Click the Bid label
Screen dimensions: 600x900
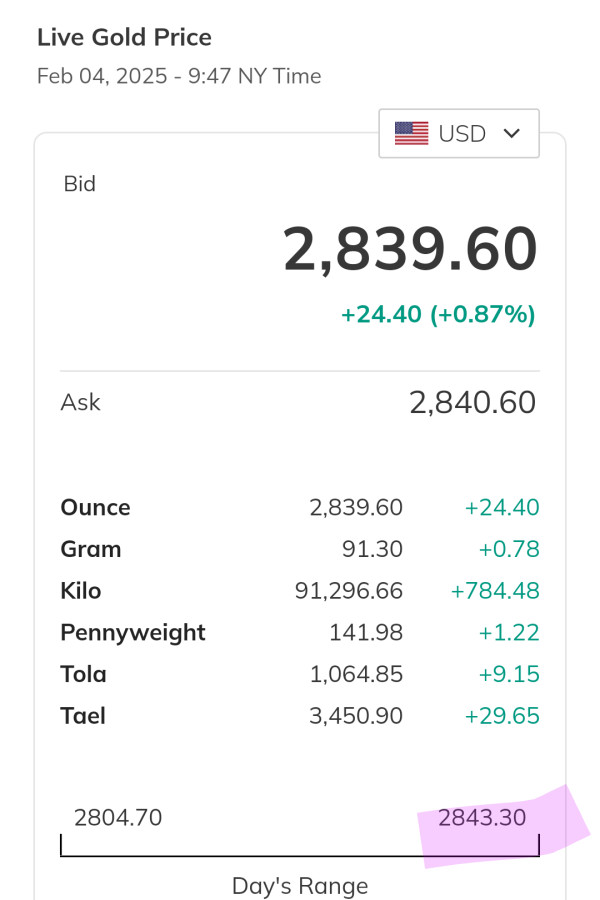80,184
